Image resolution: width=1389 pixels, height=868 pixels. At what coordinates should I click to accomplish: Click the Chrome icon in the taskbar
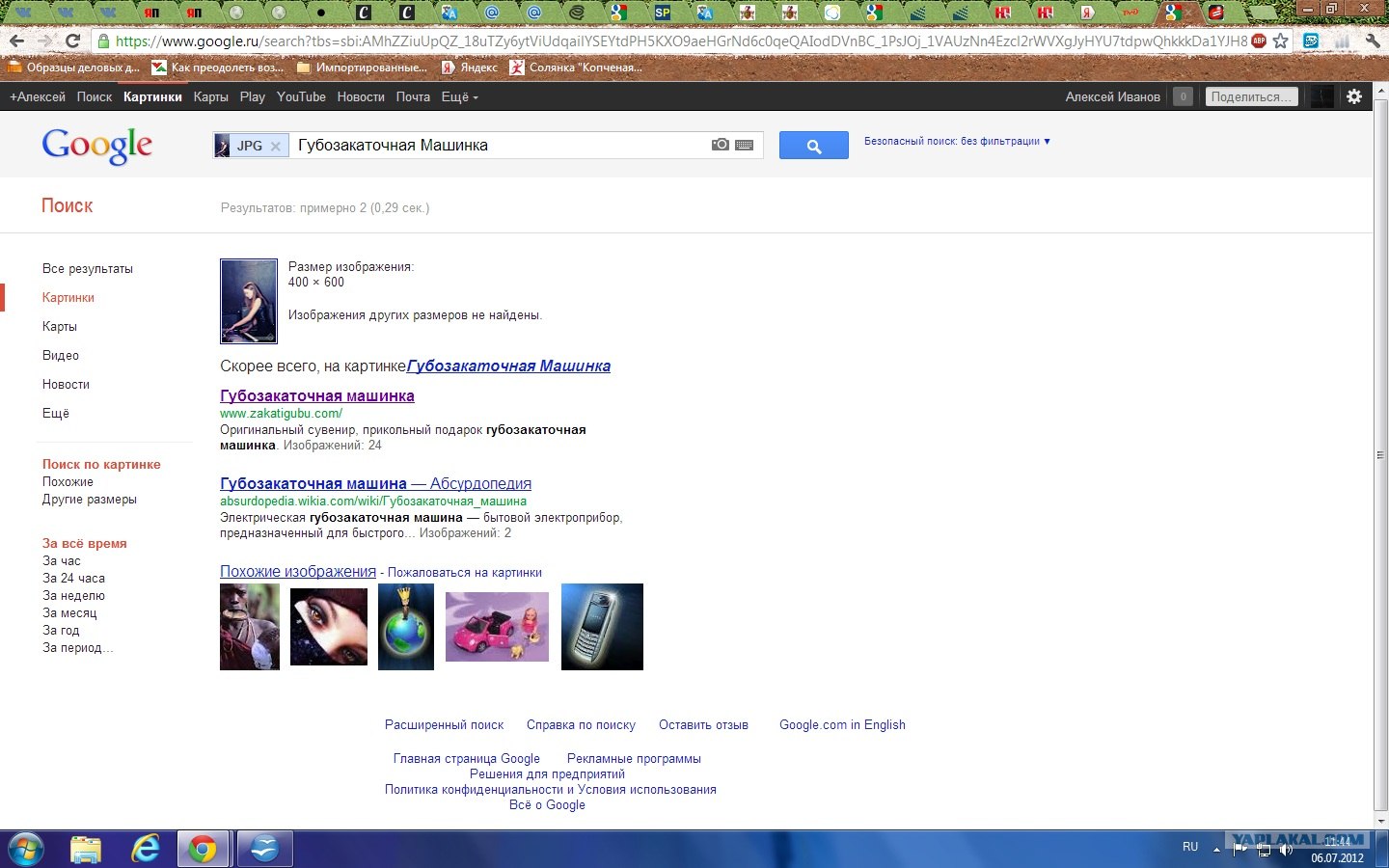click(203, 849)
